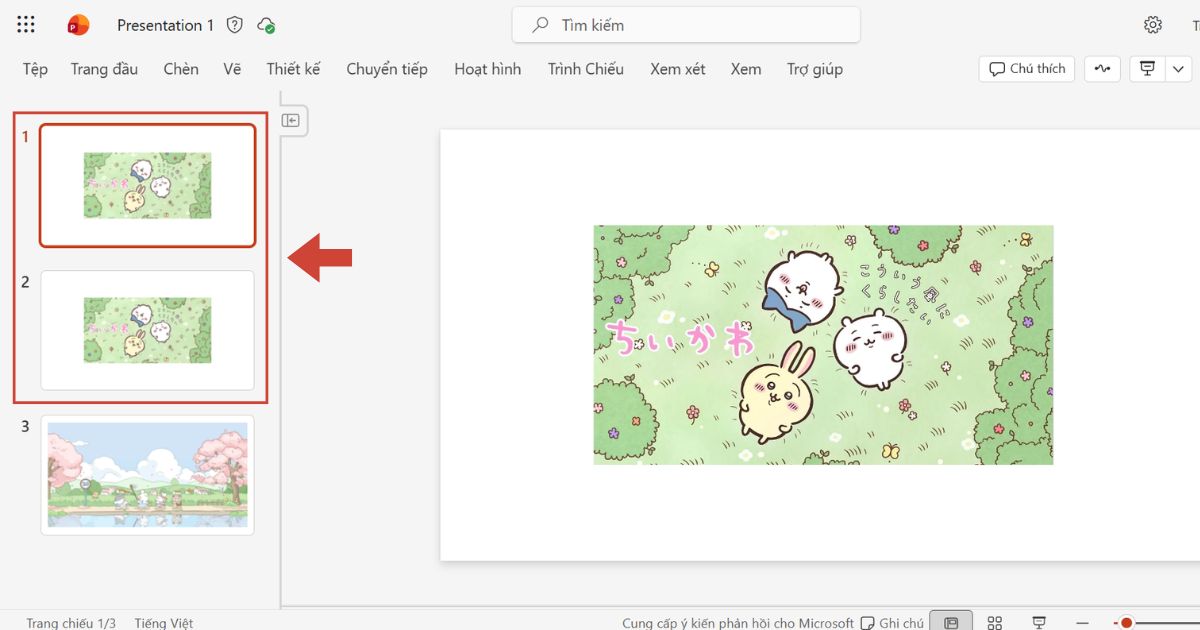
Task: Start slide show from status bar icon
Action: pos(1039,622)
